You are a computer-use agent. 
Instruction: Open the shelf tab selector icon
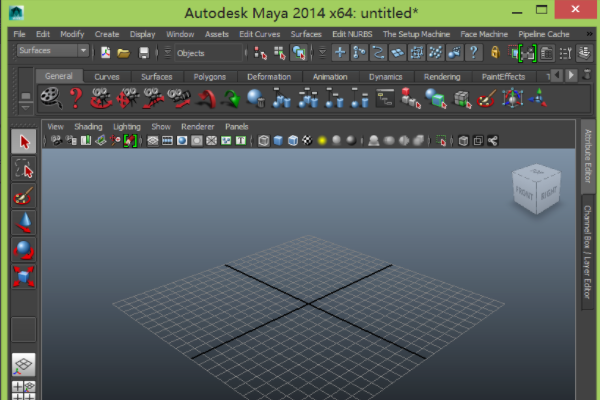click(26, 96)
